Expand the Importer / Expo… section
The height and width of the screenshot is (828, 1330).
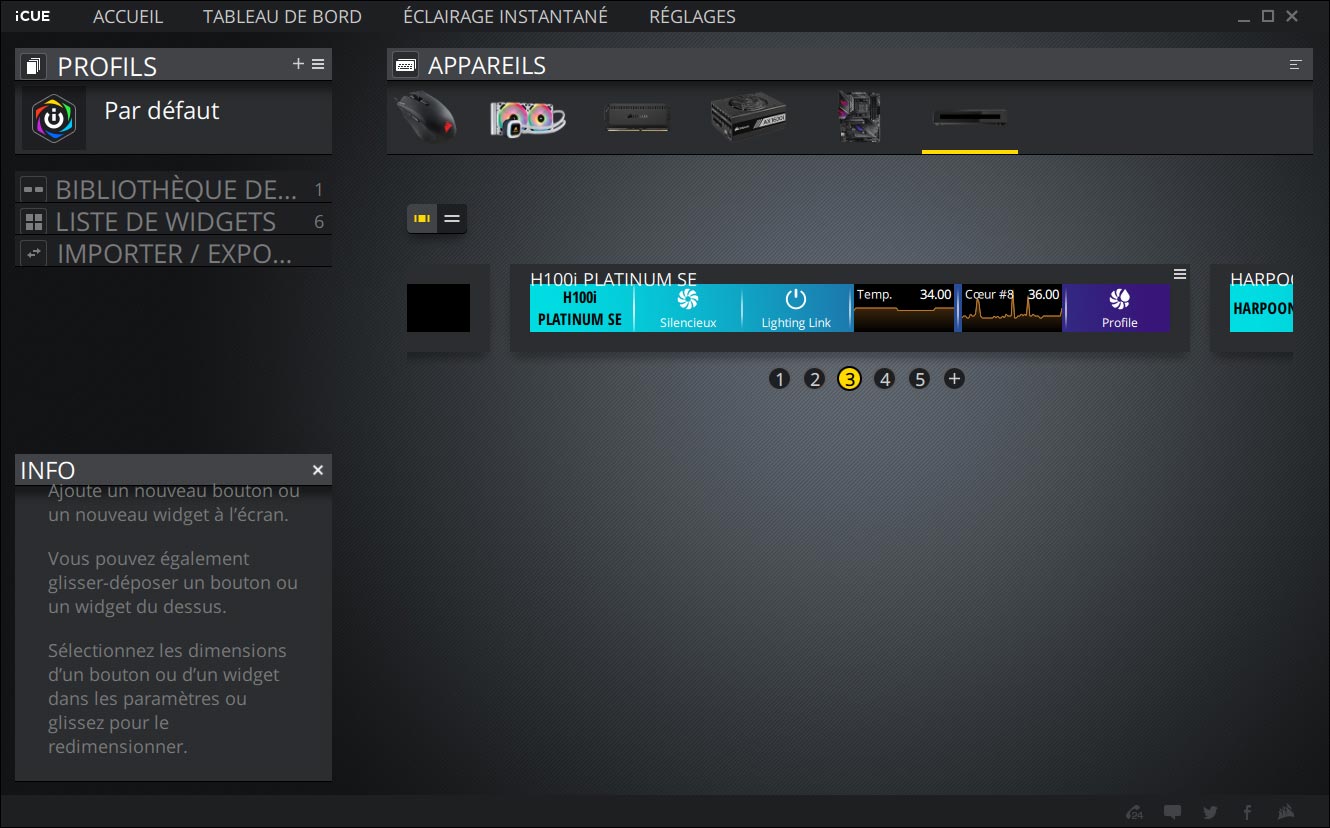pos(173,254)
